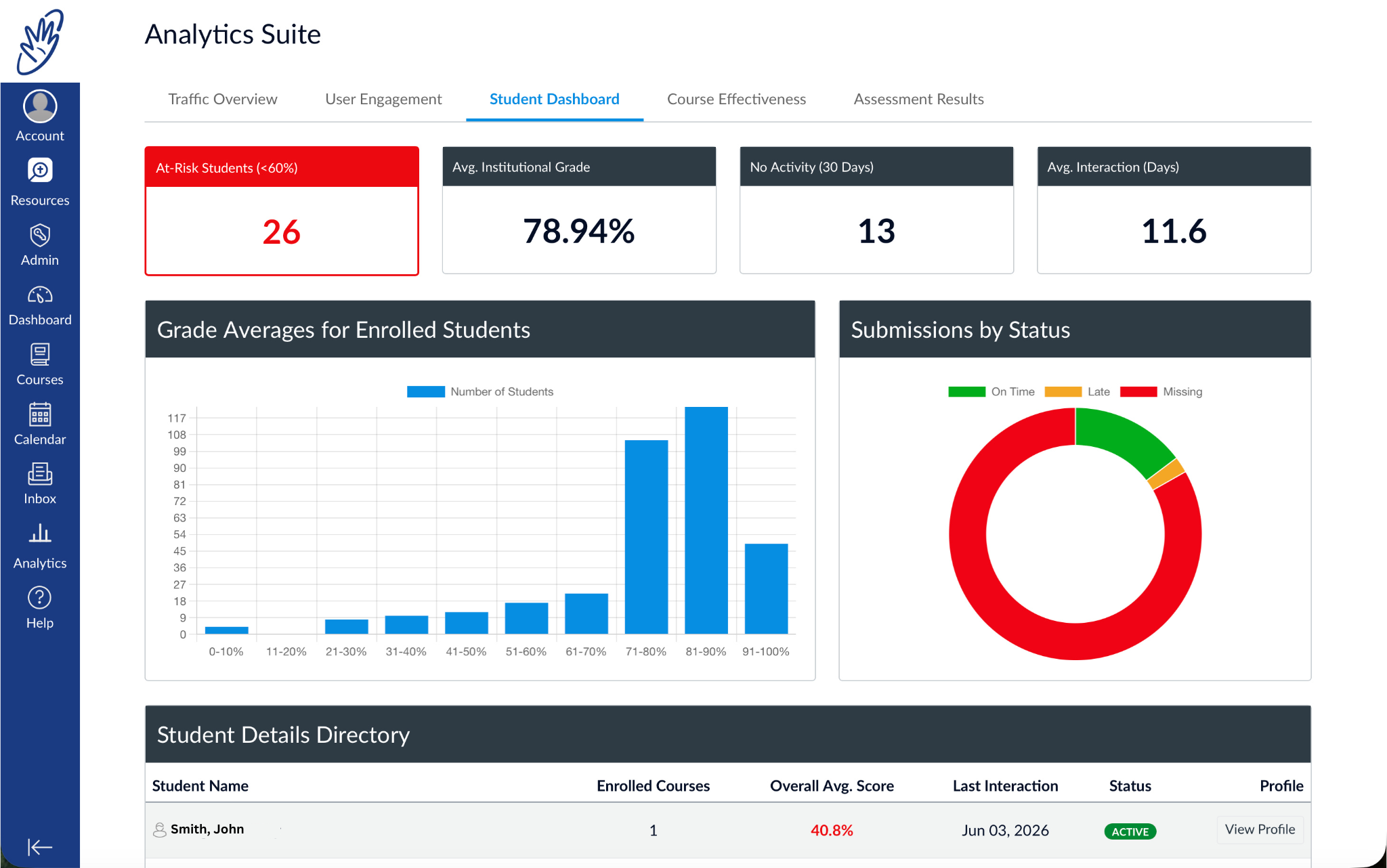Screen dimensions: 1387x868
Task: Click the 40.8% score value
Action: coord(832,830)
